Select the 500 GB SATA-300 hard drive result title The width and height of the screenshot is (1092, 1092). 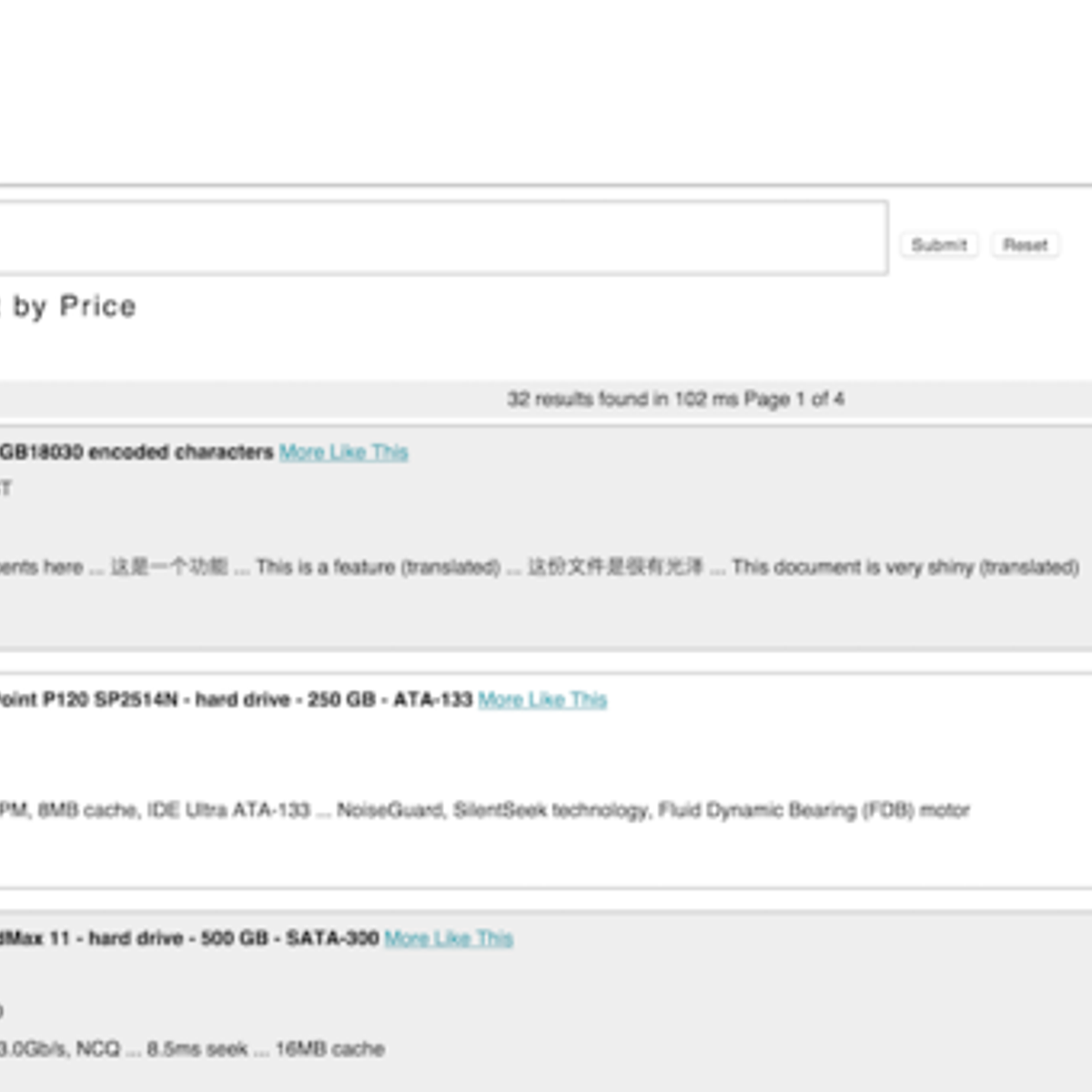click(182, 939)
